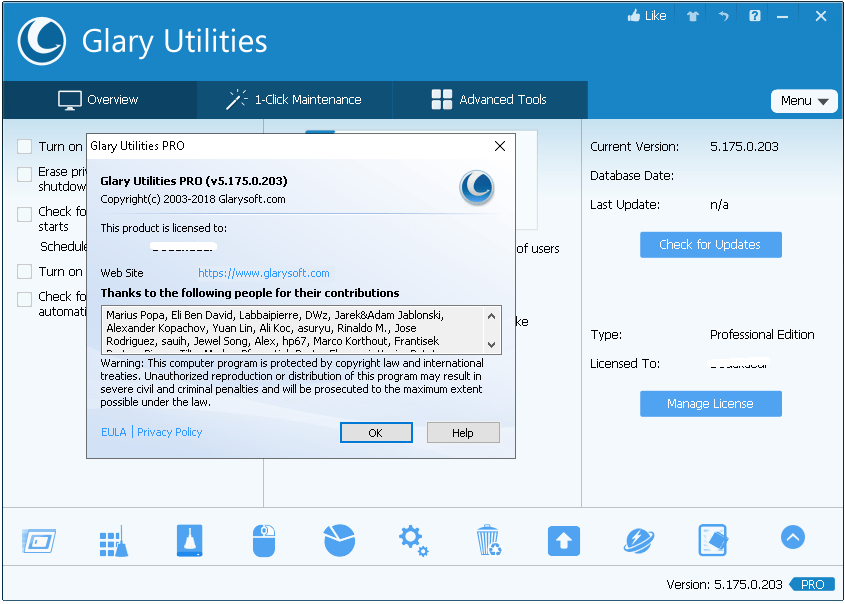Click the Help button in the dialog
The width and height of the screenshot is (845, 604).
(x=463, y=433)
